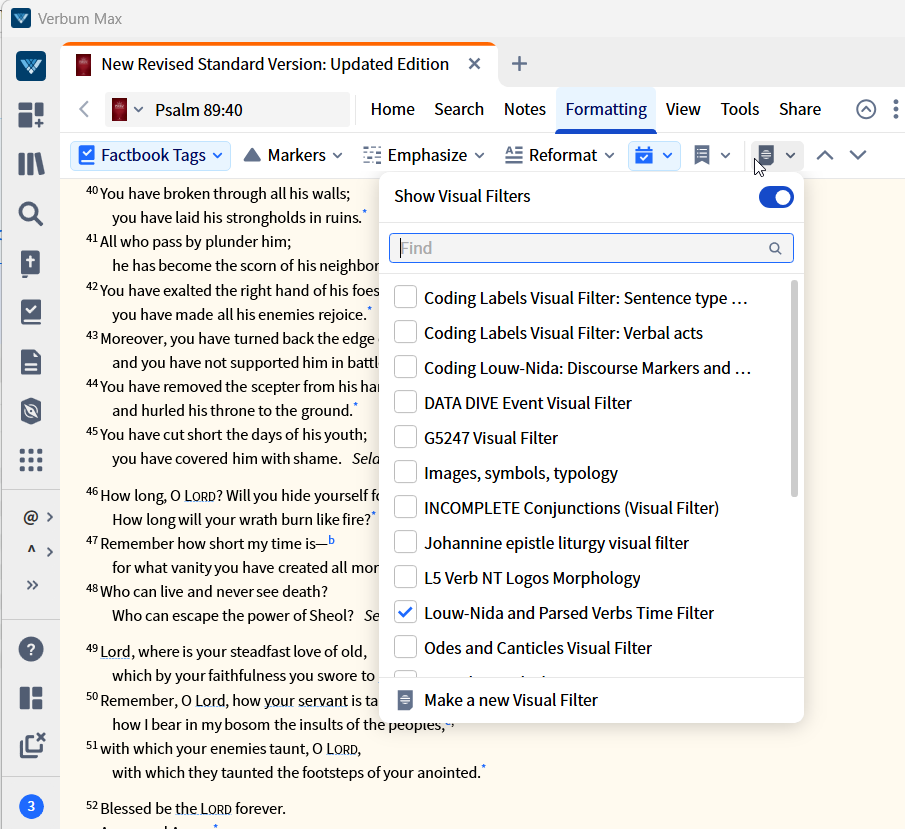Switch to the Share tab

coord(800,109)
